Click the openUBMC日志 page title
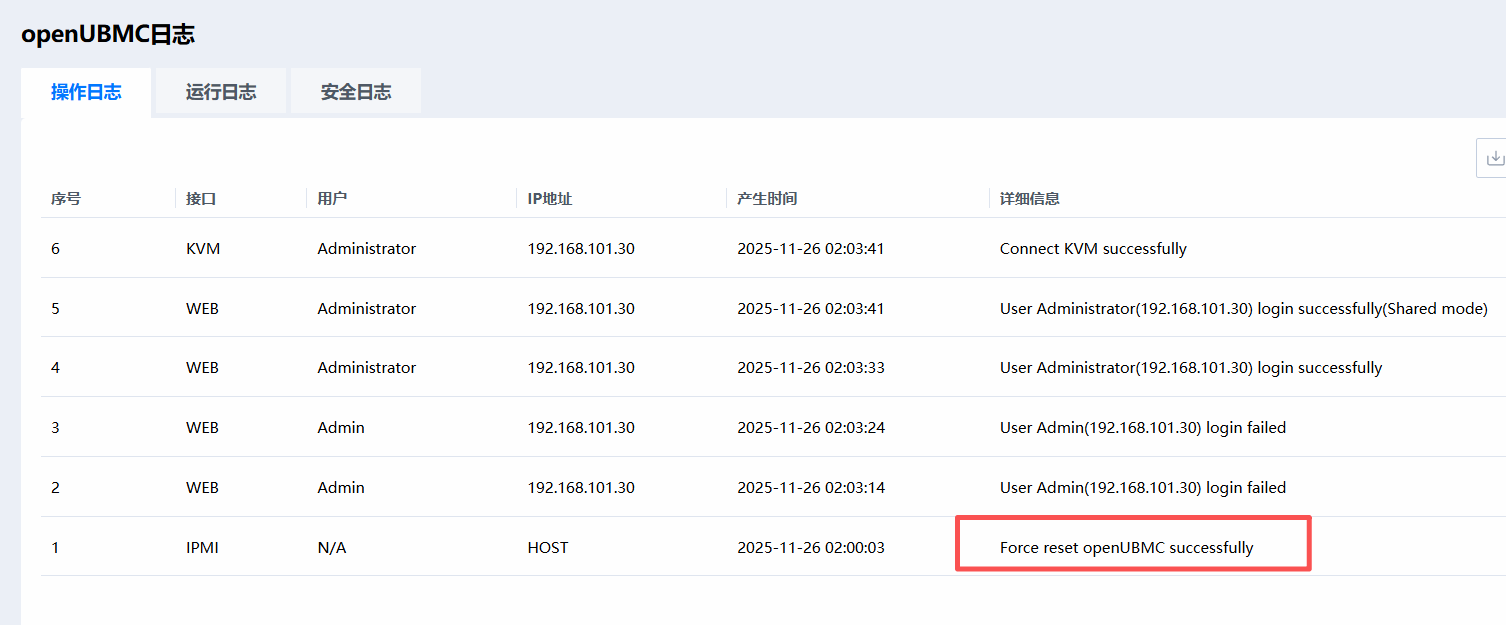 point(108,34)
